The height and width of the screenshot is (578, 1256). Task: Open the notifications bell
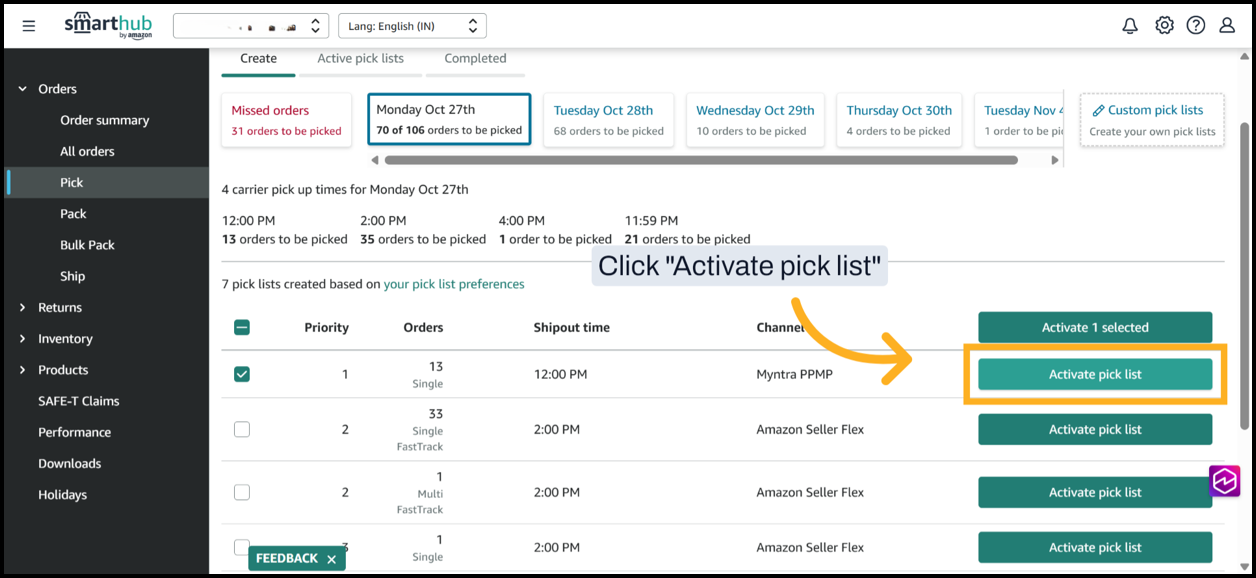pyautogui.click(x=1130, y=26)
